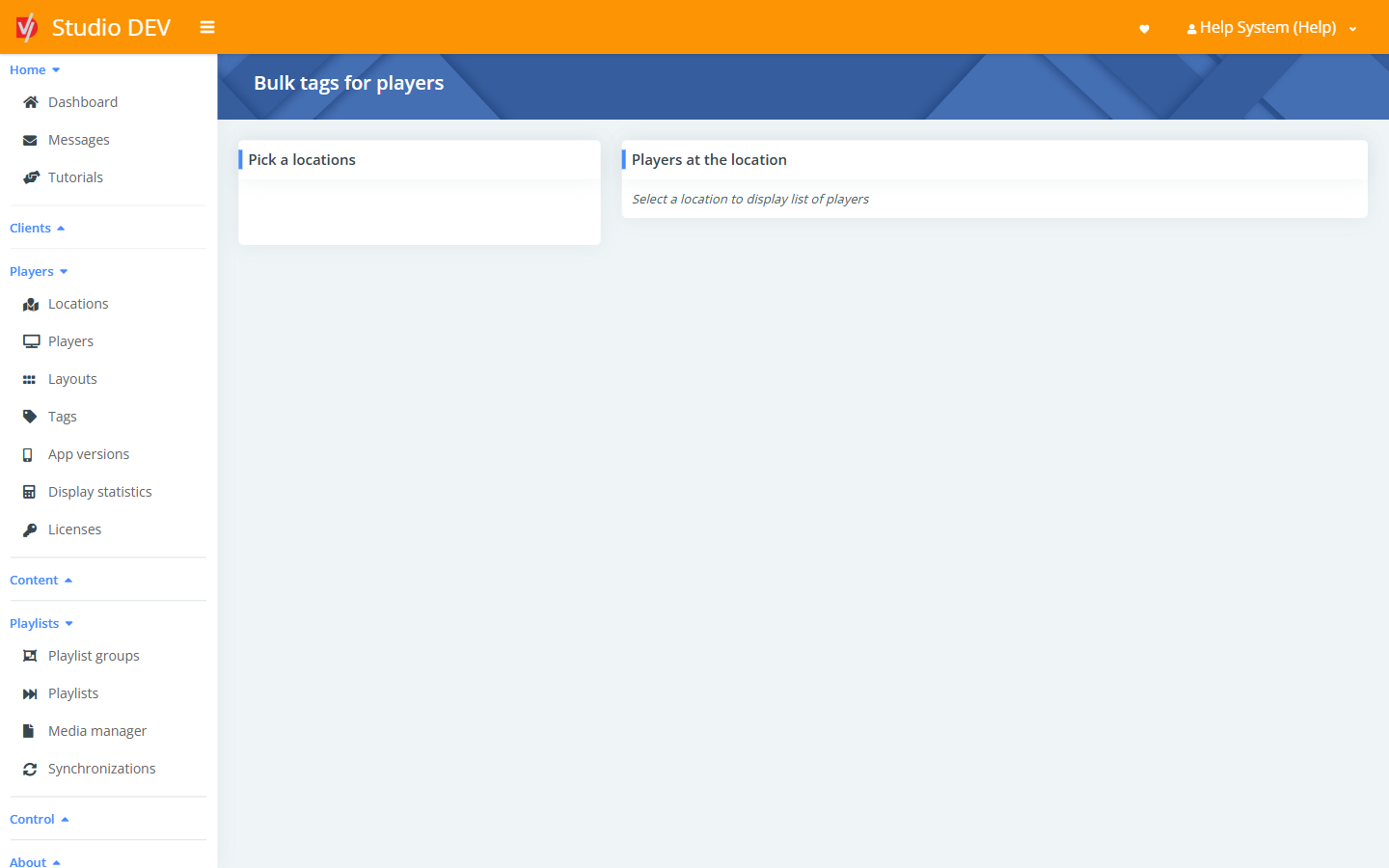The image size is (1389, 868).
Task: Click the Studio DEV title text
Action: tap(111, 27)
